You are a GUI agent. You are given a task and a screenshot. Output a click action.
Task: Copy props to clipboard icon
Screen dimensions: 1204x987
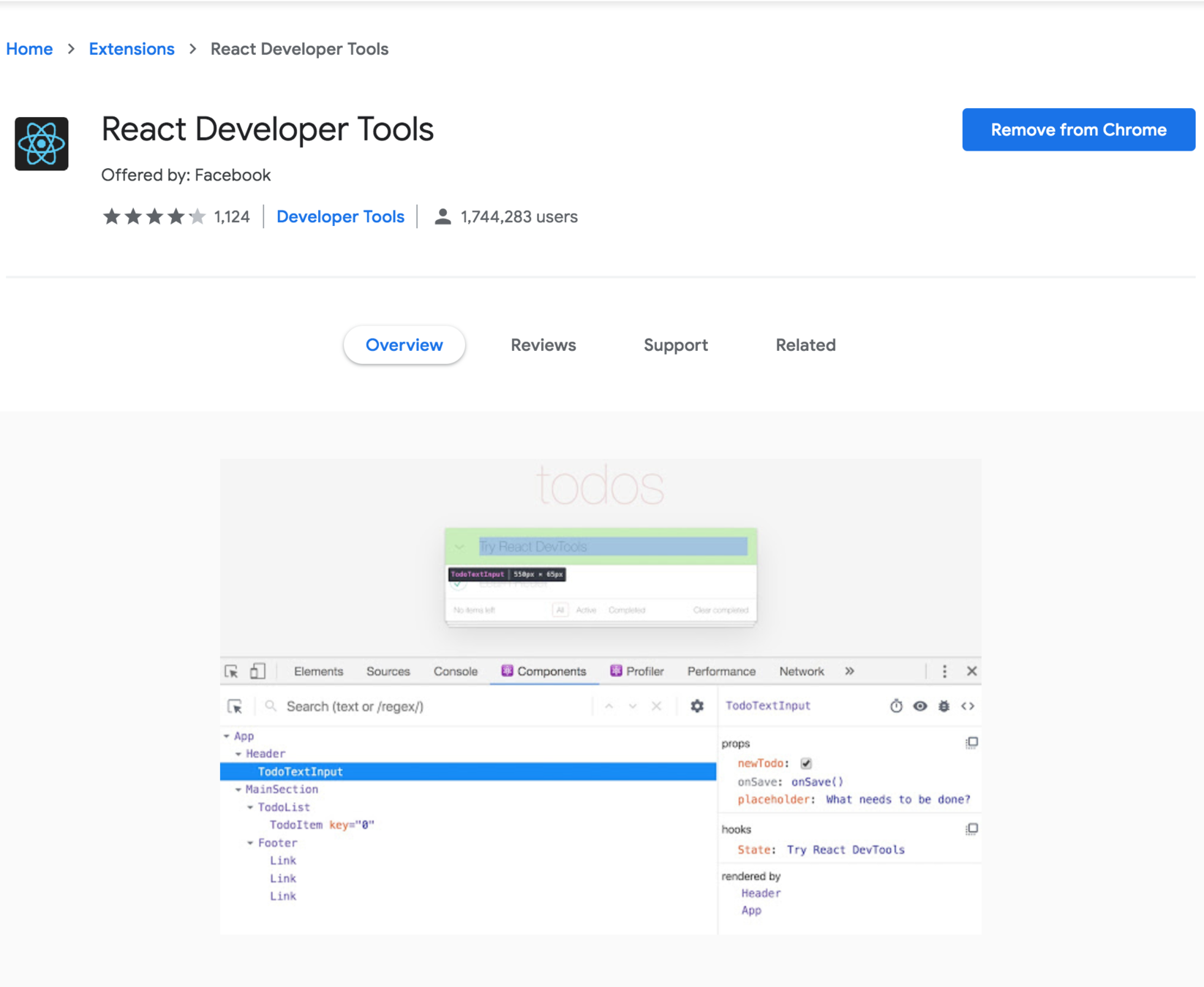971,743
